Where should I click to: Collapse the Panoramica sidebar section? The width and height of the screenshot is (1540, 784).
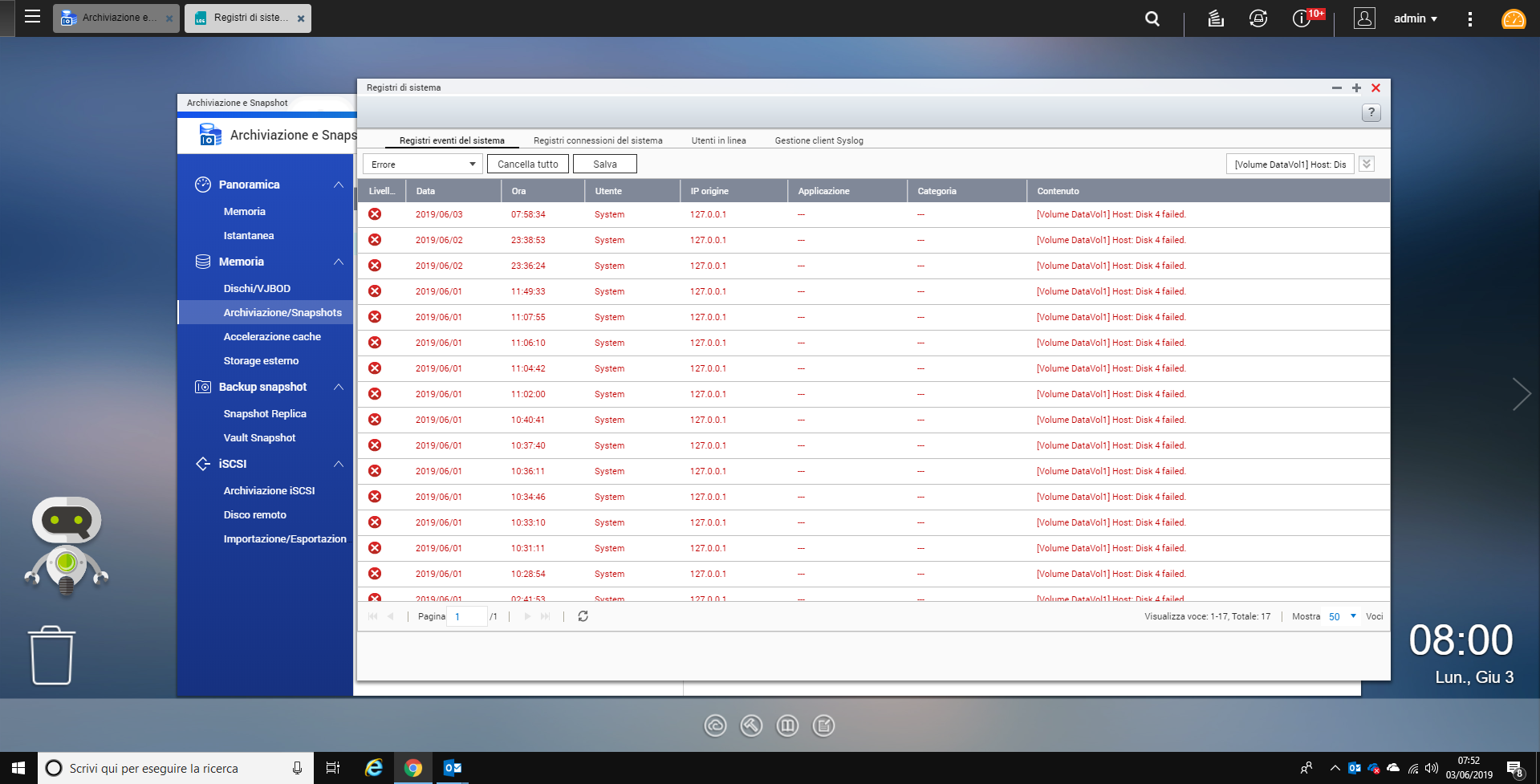339,185
